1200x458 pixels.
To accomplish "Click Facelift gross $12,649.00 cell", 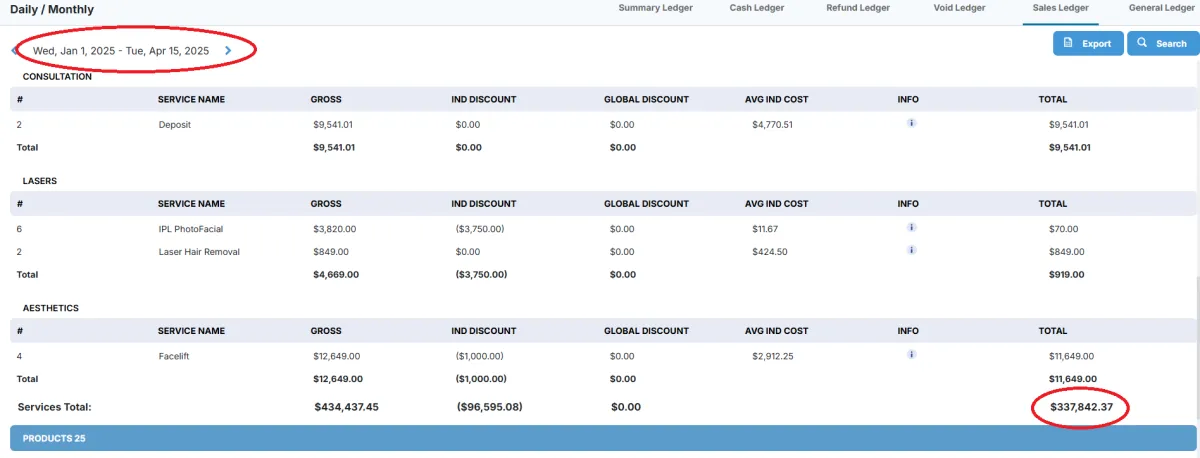I will pyautogui.click(x=337, y=356).
